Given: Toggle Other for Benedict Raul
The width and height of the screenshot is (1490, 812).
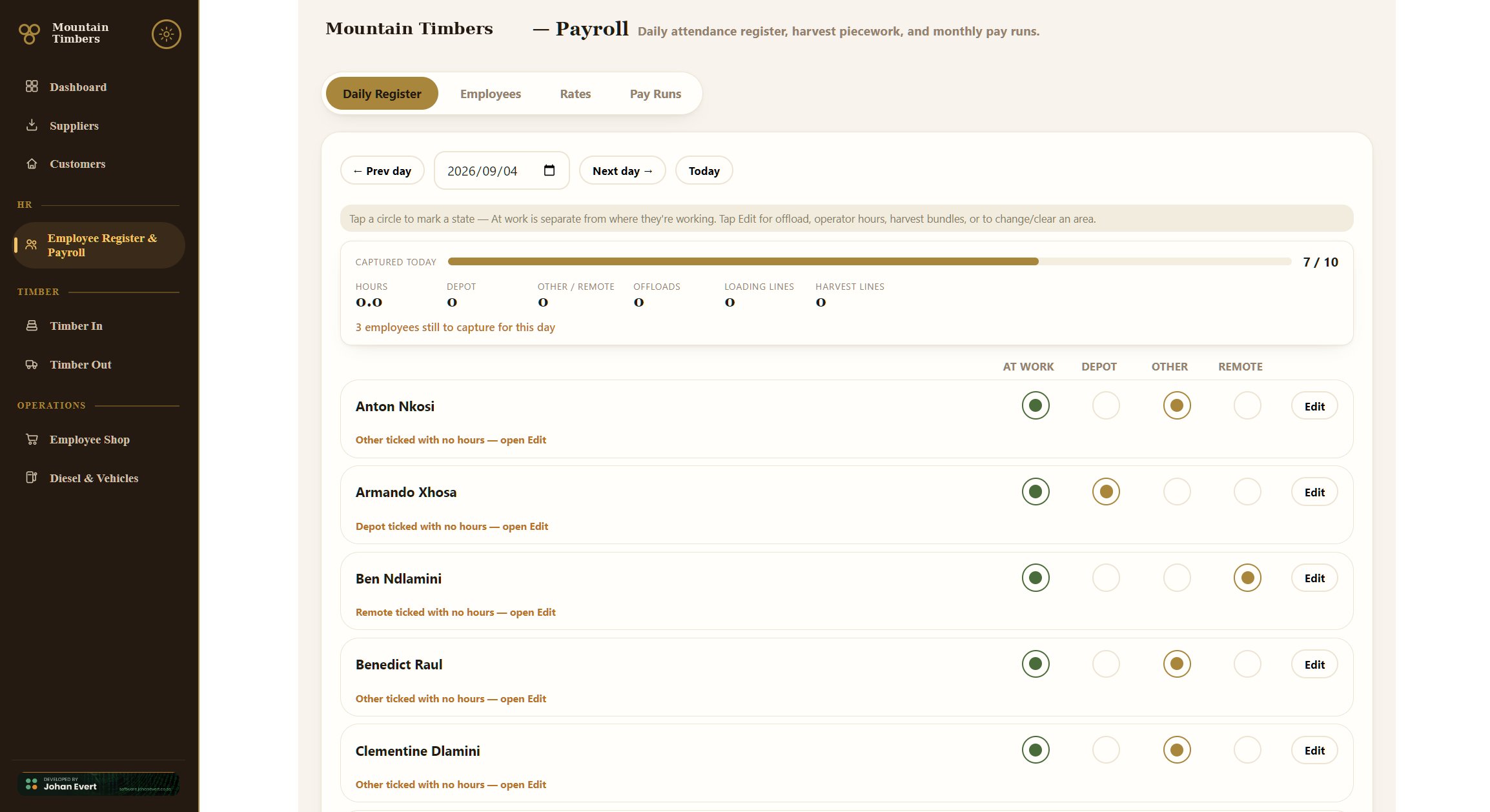Looking at the screenshot, I should pos(1177,664).
